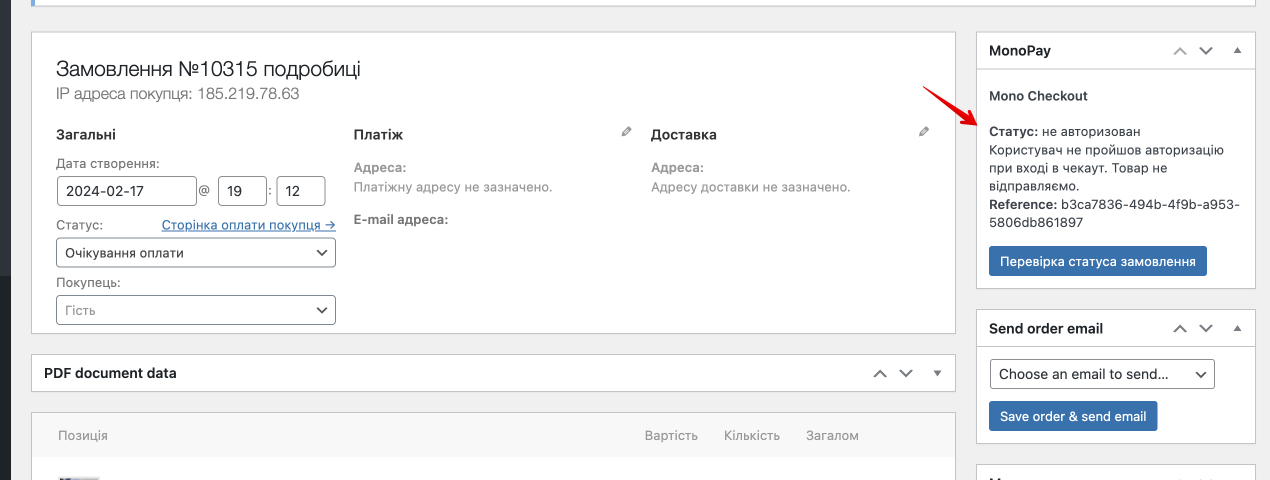Screen dimensions: 1270x480
Task: Click Save order & send email button
Action: 1072,416
